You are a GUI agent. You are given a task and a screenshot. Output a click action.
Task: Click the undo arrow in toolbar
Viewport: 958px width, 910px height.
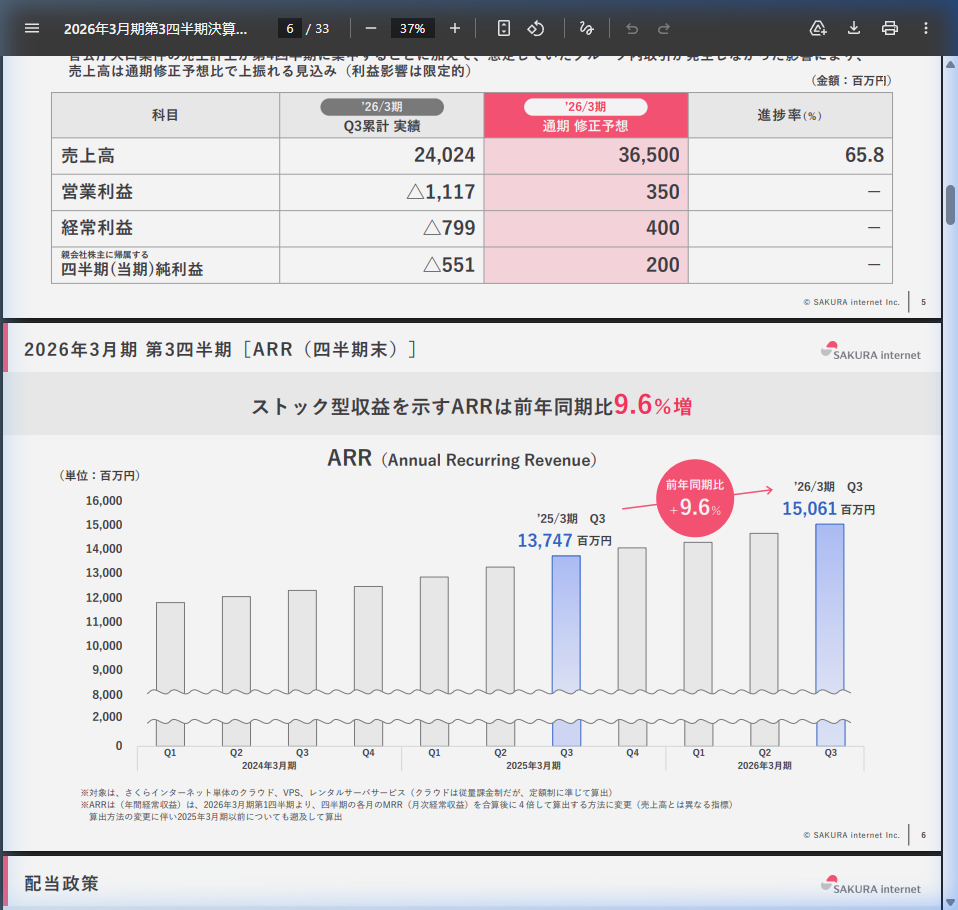coord(632,28)
